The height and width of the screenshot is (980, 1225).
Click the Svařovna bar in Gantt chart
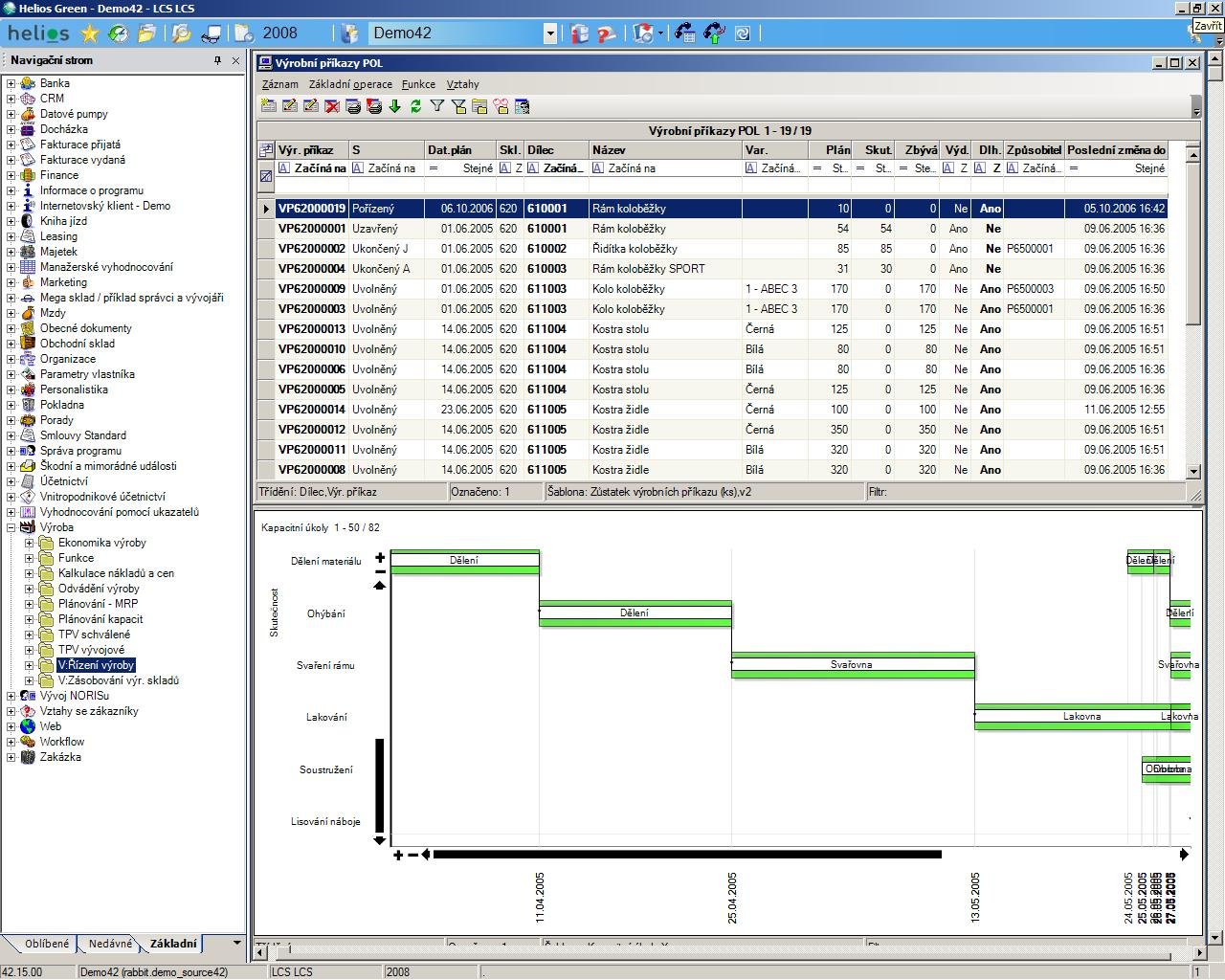[853, 665]
